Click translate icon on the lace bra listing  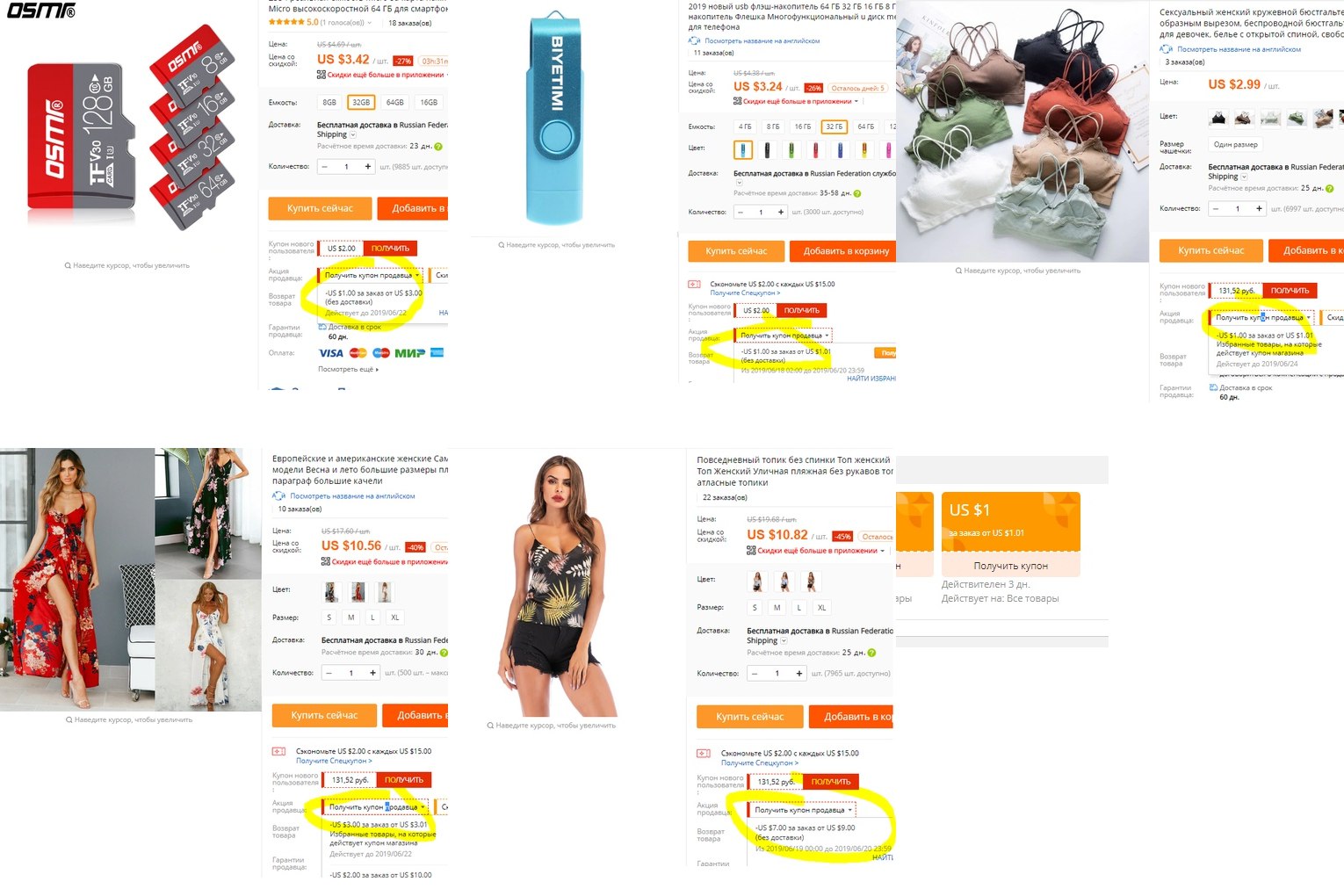pyautogui.click(x=1166, y=49)
